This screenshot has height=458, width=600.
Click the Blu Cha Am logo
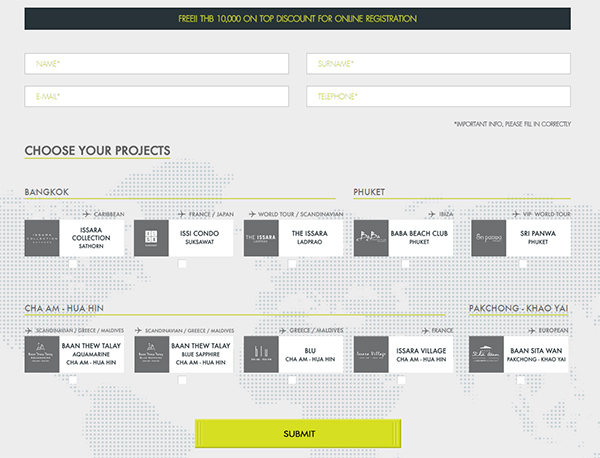pyautogui.click(x=261, y=354)
